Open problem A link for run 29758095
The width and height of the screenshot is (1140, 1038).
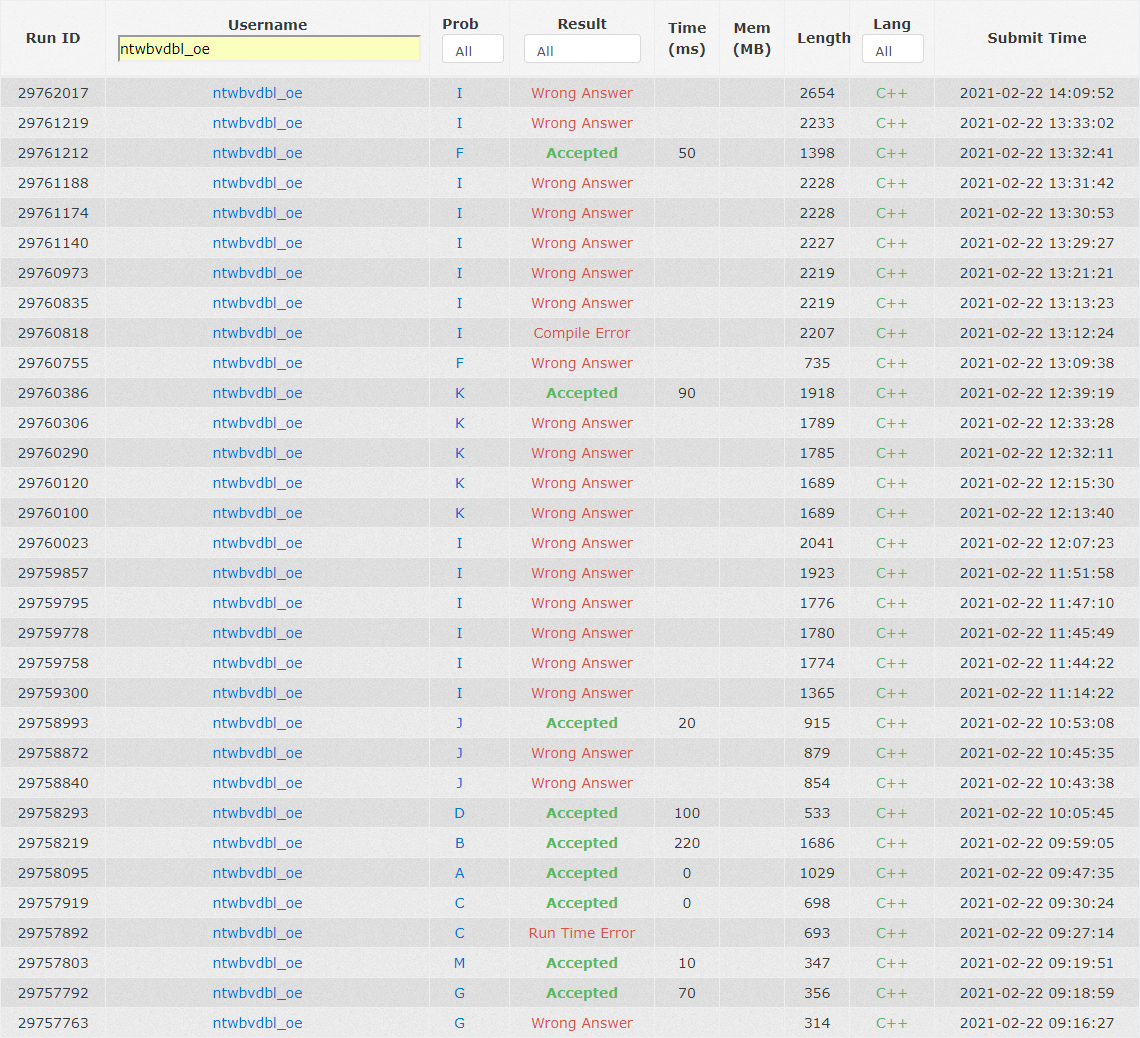[x=460, y=873]
